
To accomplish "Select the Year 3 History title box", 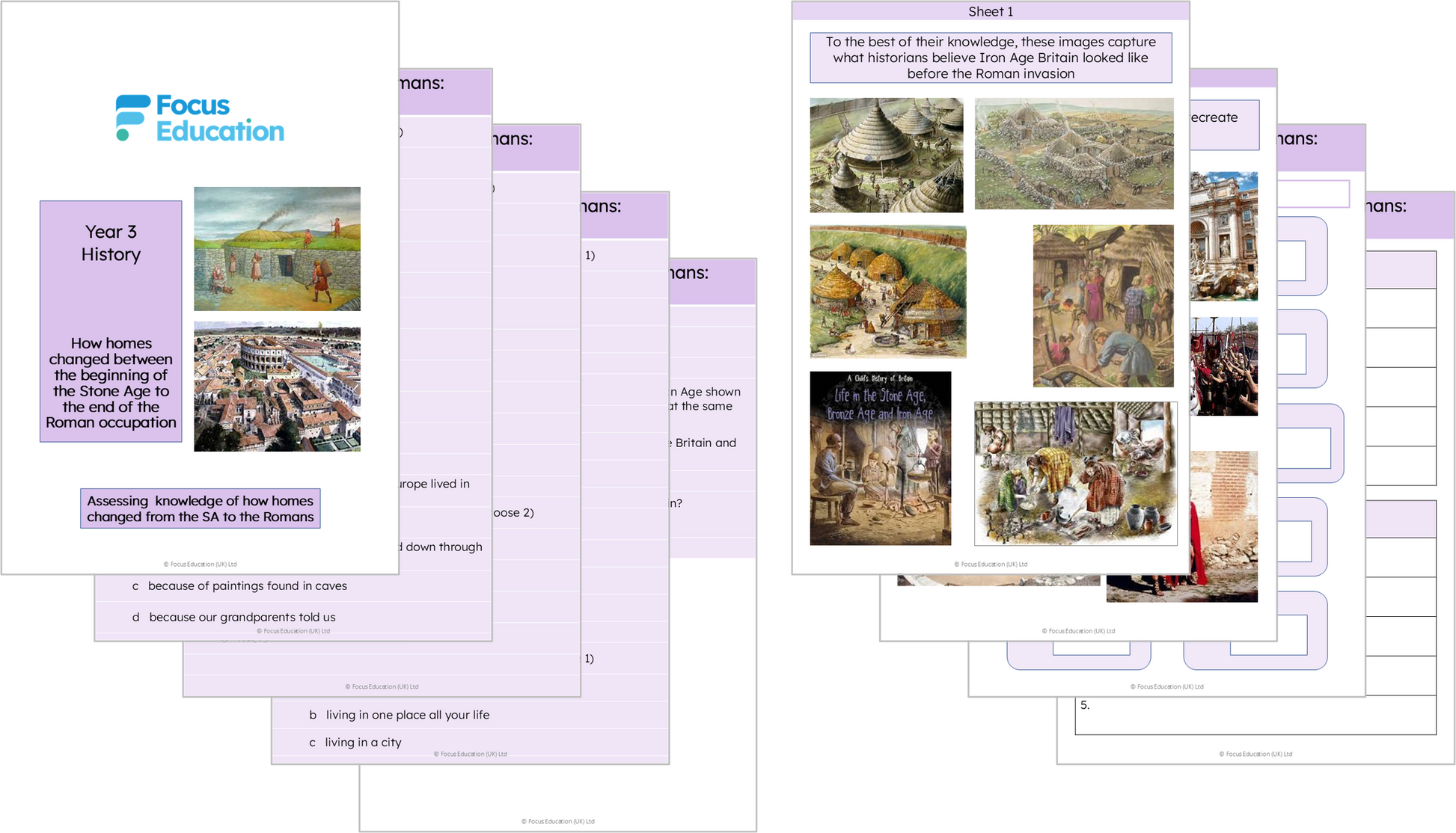I will 111,321.
